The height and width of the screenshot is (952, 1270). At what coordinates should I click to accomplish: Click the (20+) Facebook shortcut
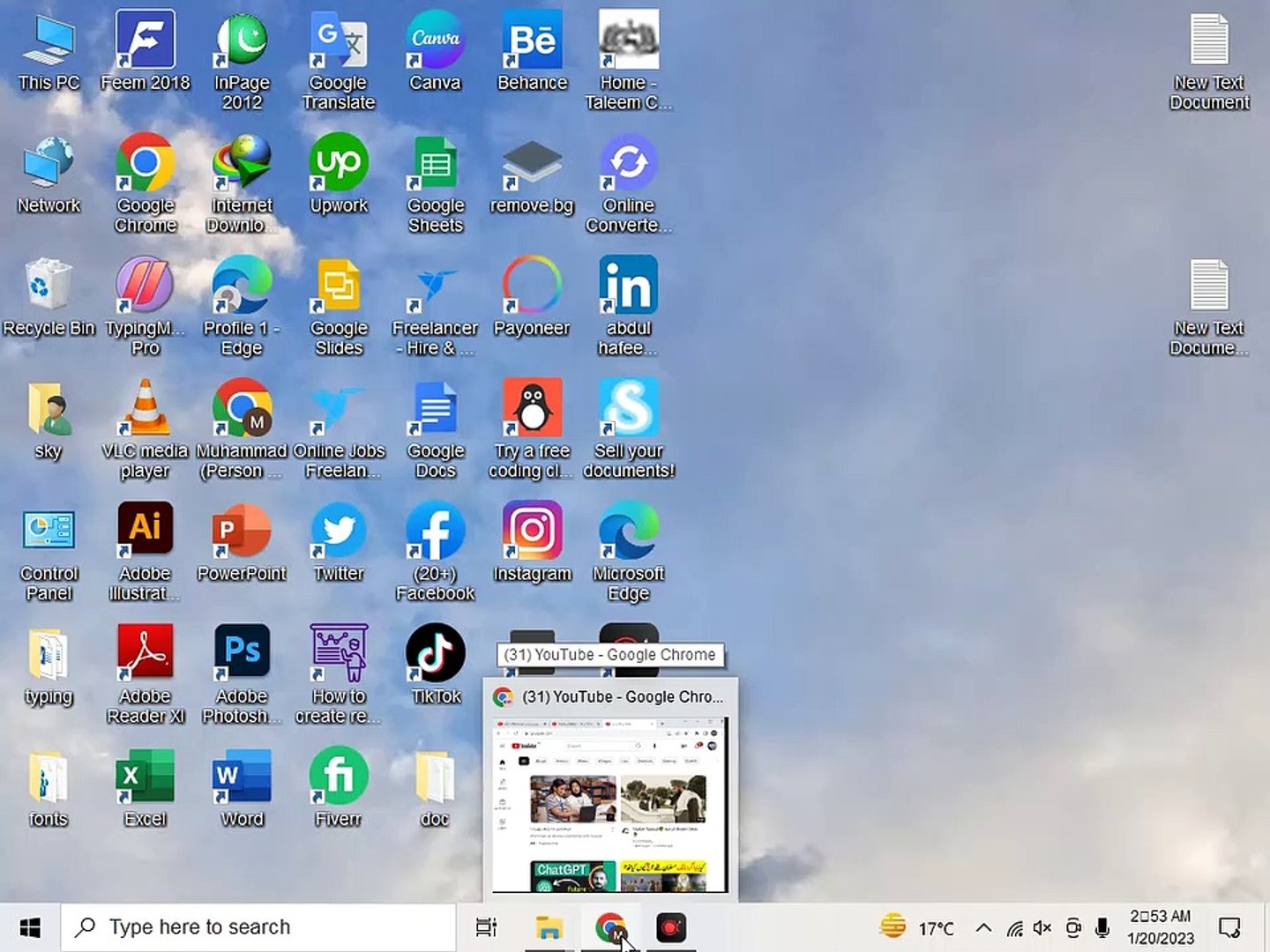click(x=436, y=552)
